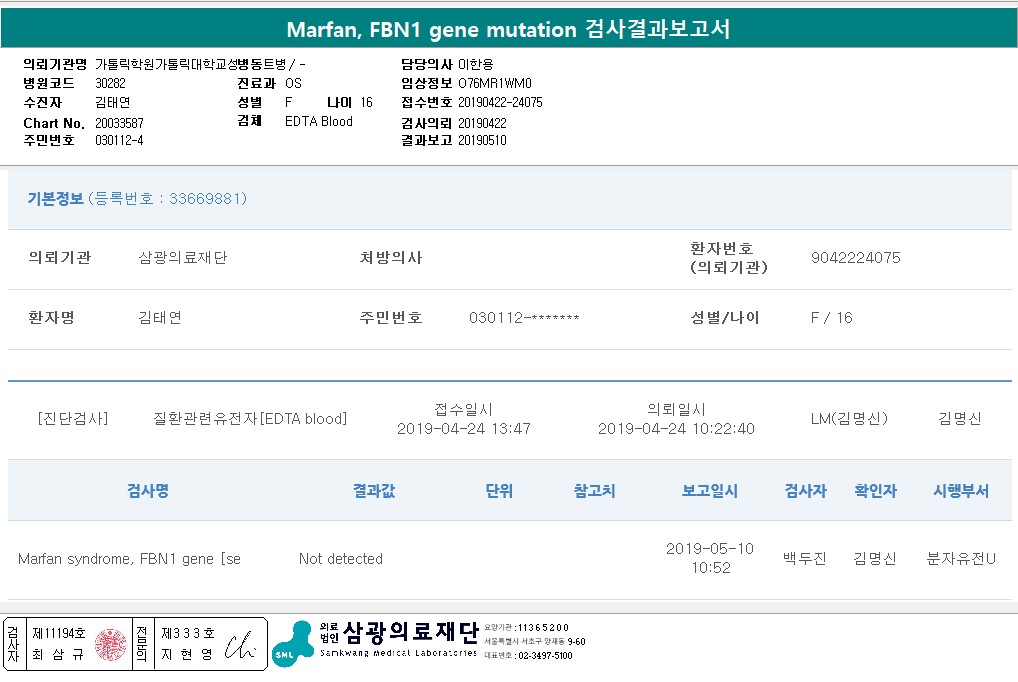Click the "Not detected" result value
The height and width of the screenshot is (682, 1018).
[x=340, y=559]
